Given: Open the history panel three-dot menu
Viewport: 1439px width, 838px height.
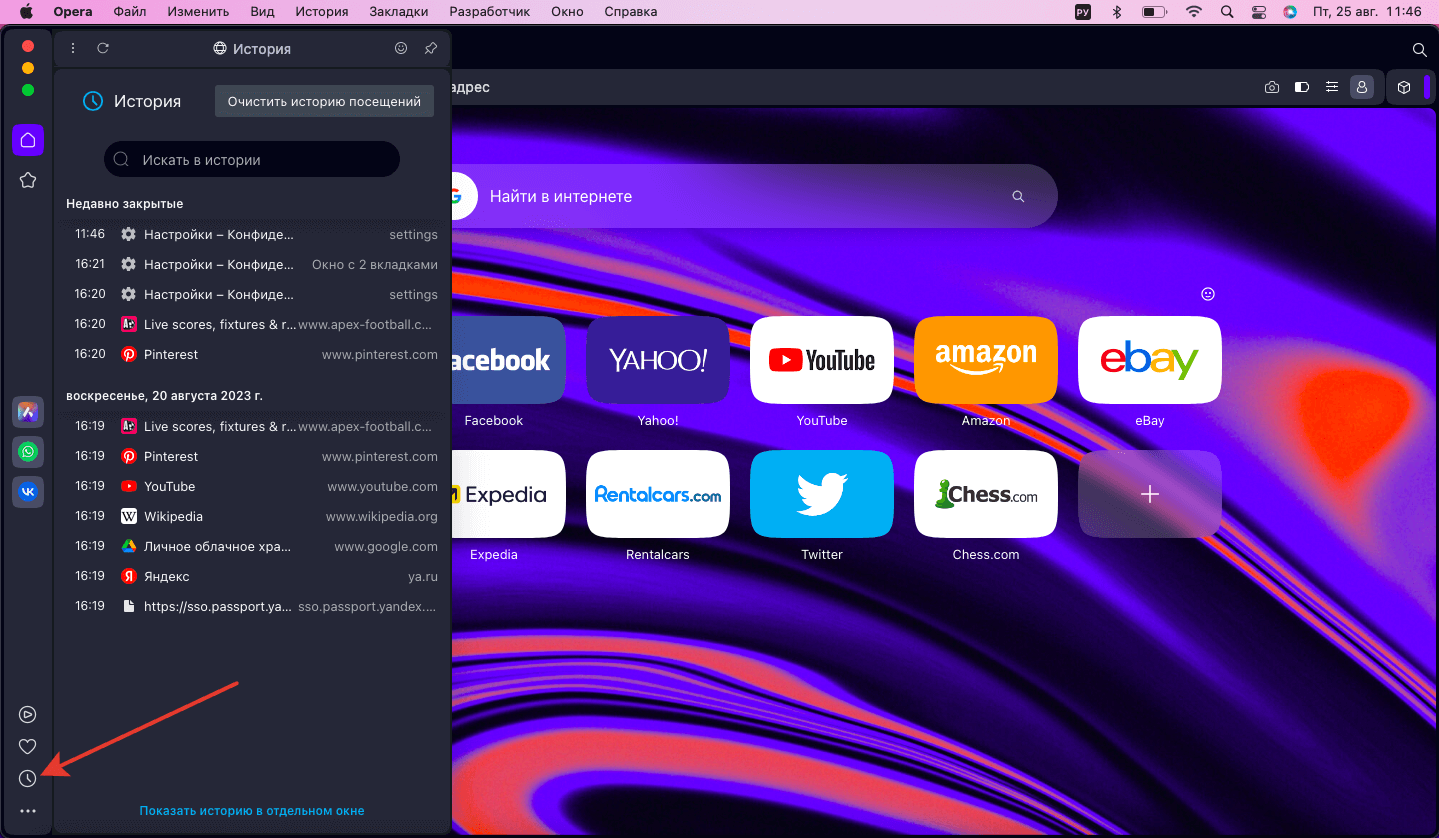Looking at the screenshot, I should pos(73,48).
